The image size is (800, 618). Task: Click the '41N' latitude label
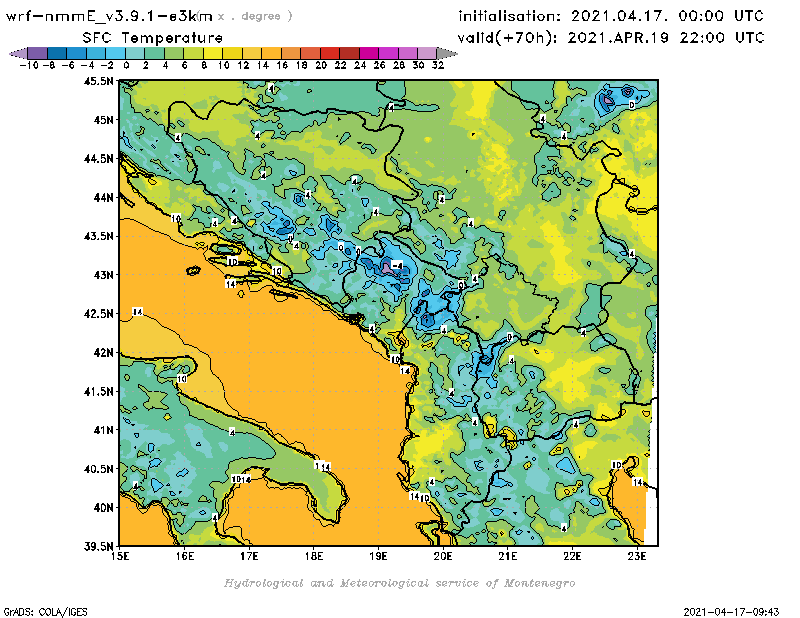tap(103, 430)
